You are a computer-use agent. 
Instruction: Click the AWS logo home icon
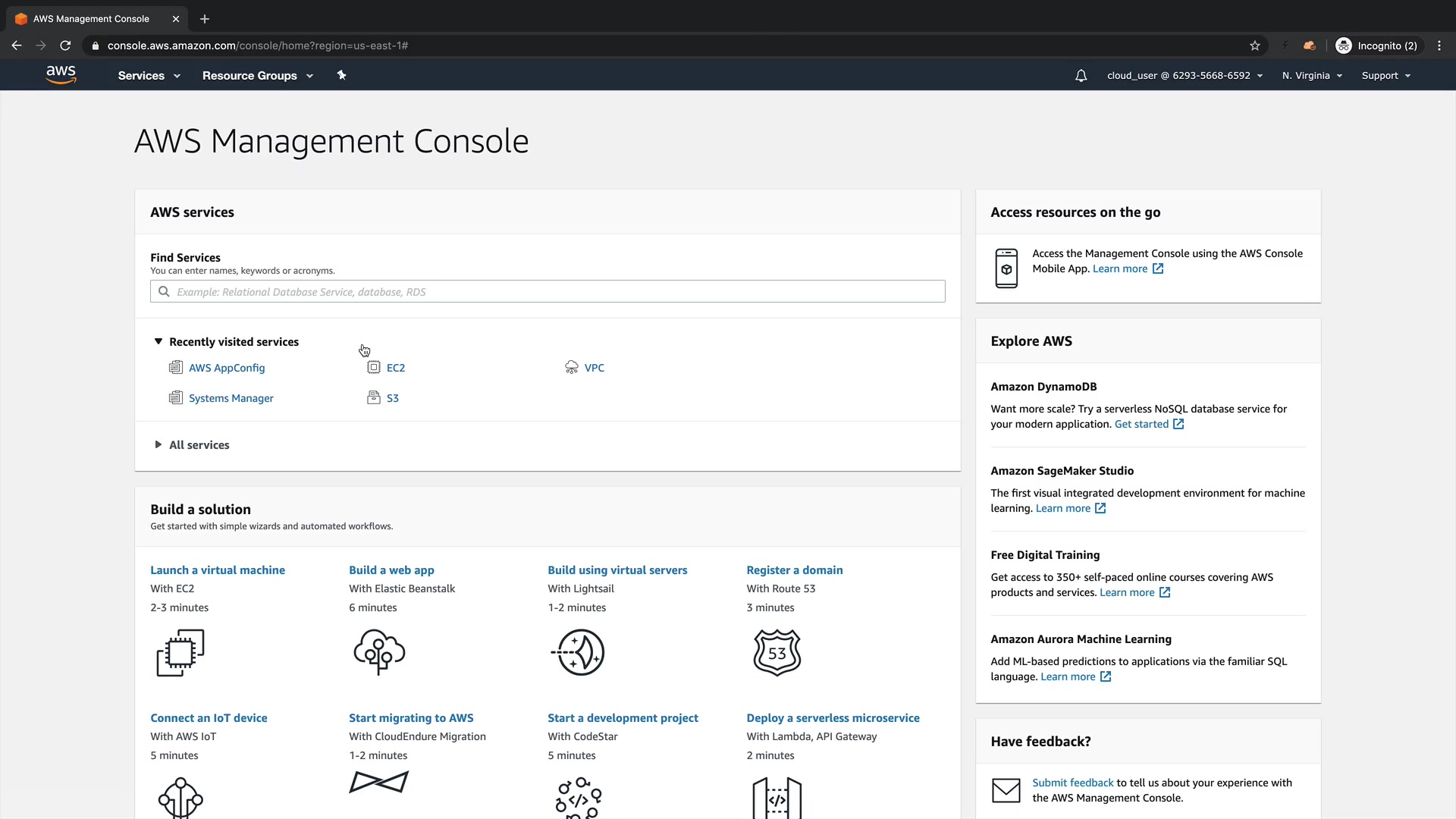pyautogui.click(x=61, y=74)
